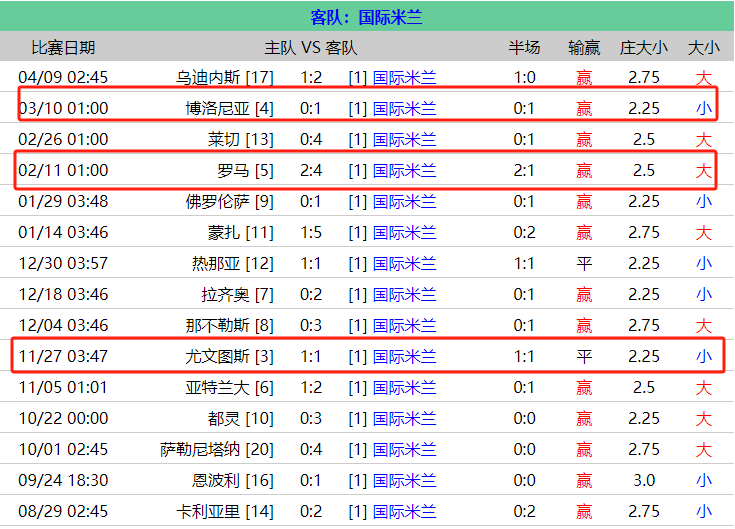Viewport: 735px width, 529px height.
Task: Click the 国际米兰 link next to 罗马 match
Action: pyautogui.click(x=404, y=170)
